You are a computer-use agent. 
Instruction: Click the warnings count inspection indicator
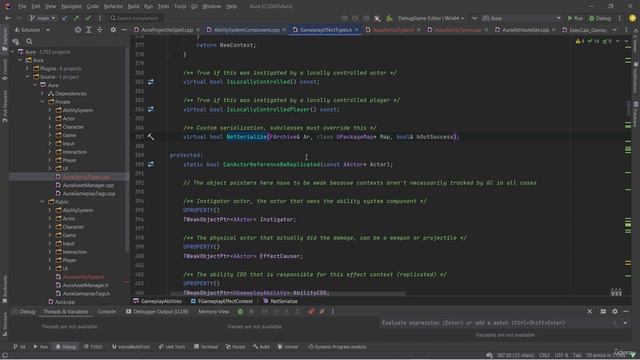coord(580,41)
